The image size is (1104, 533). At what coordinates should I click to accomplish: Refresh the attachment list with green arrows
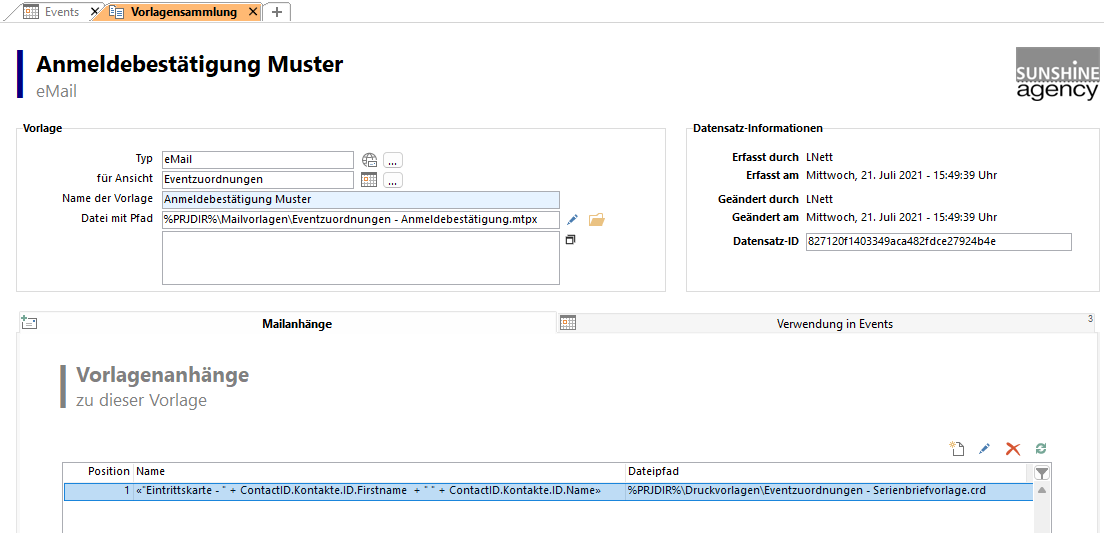pos(1041,449)
